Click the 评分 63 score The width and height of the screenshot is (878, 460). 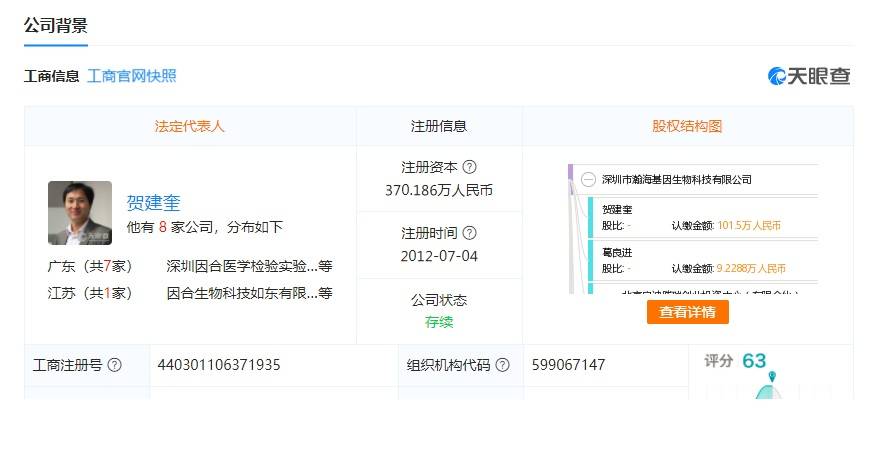[735, 361]
